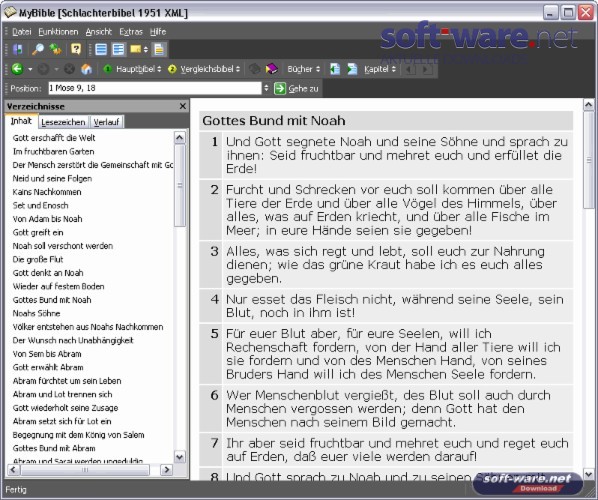The image size is (598, 500).
Task: Open the Hilfe menu
Action: pyautogui.click(x=158, y=32)
